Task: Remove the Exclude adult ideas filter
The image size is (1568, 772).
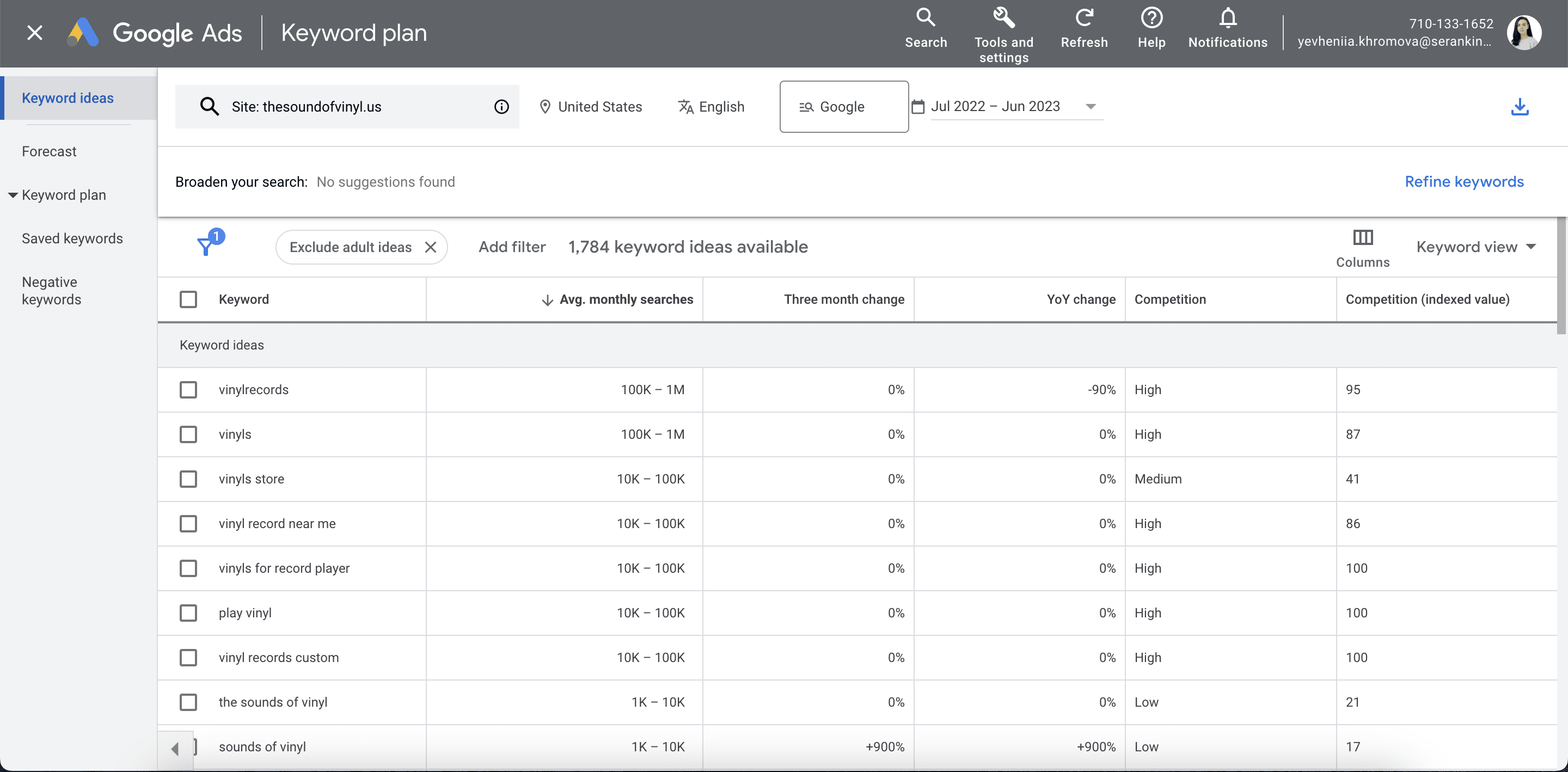Action: [x=431, y=247]
